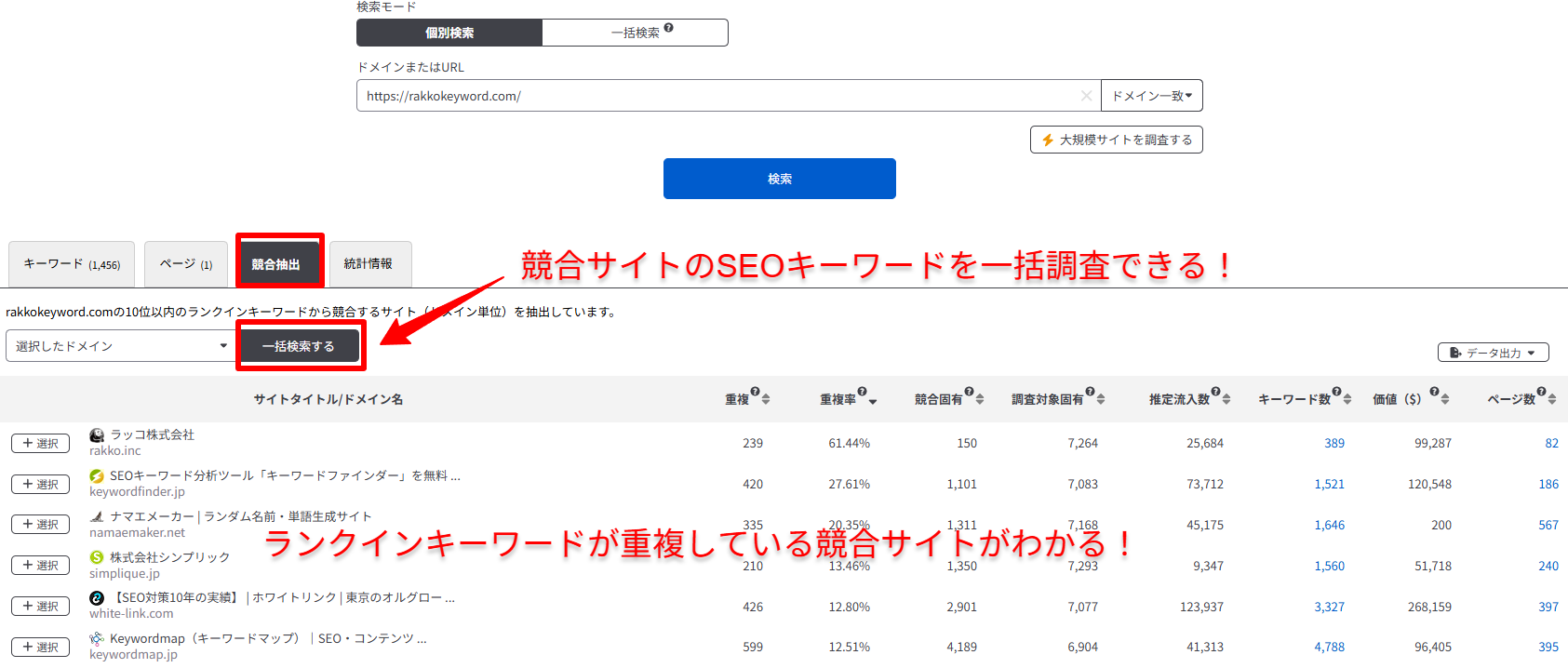Switch to 一括検索 search mode
1568x668 pixels.
tap(635, 33)
